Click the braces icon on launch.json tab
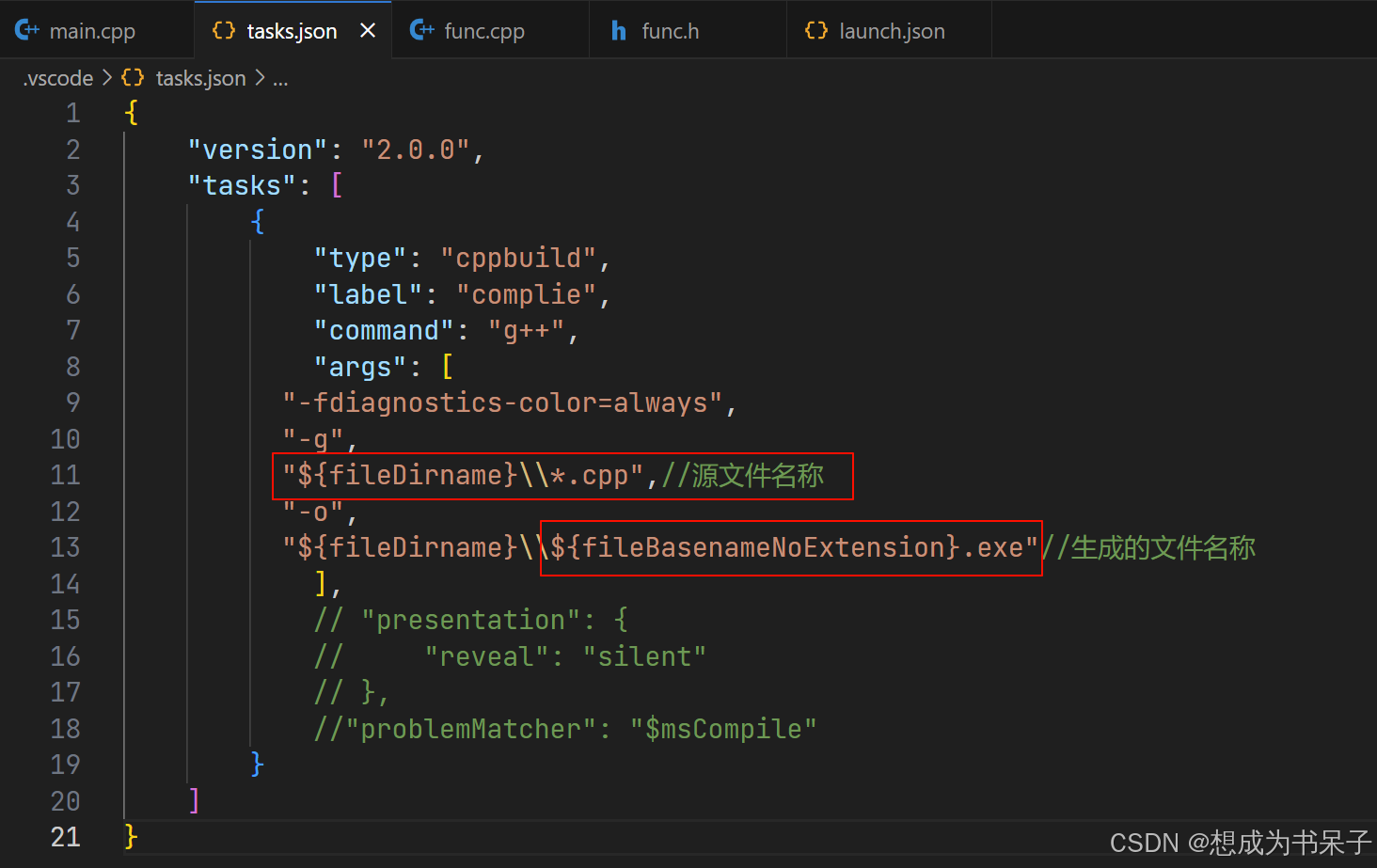Viewport: 1377px width, 868px height. tap(815, 29)
